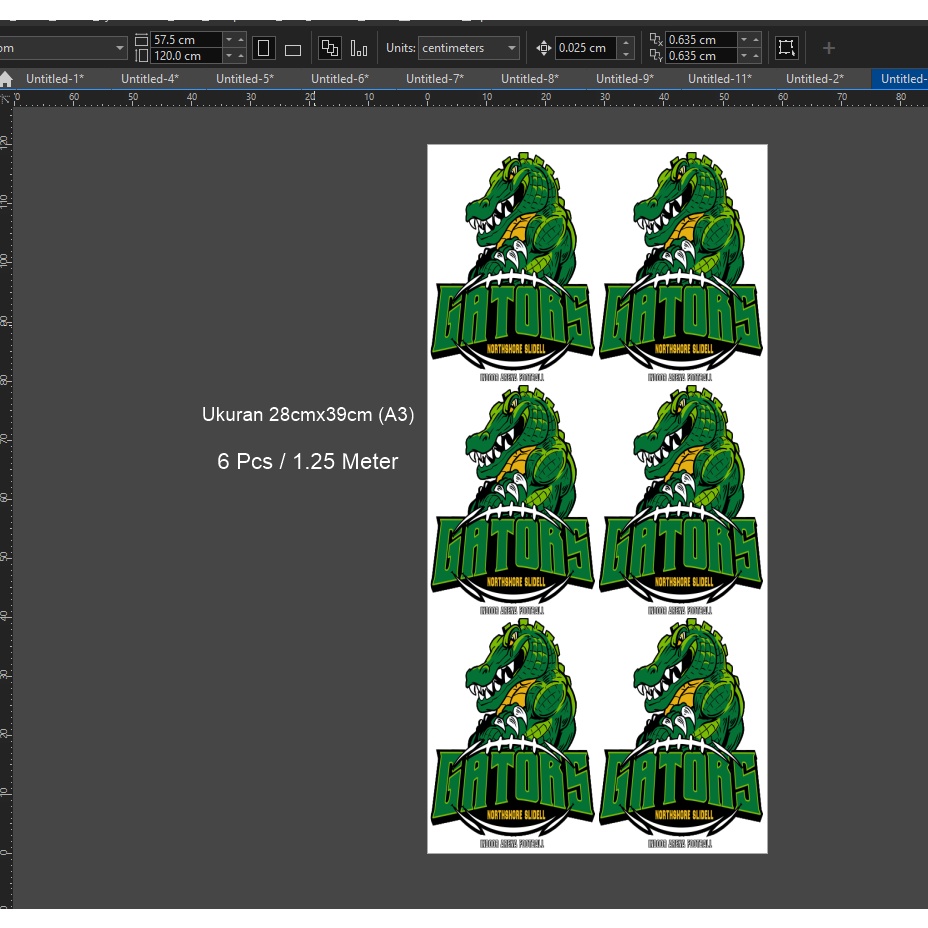Click the duplicate distance X icon
The height and width of the screenshot is (928, 928).
tap(655, 39)
